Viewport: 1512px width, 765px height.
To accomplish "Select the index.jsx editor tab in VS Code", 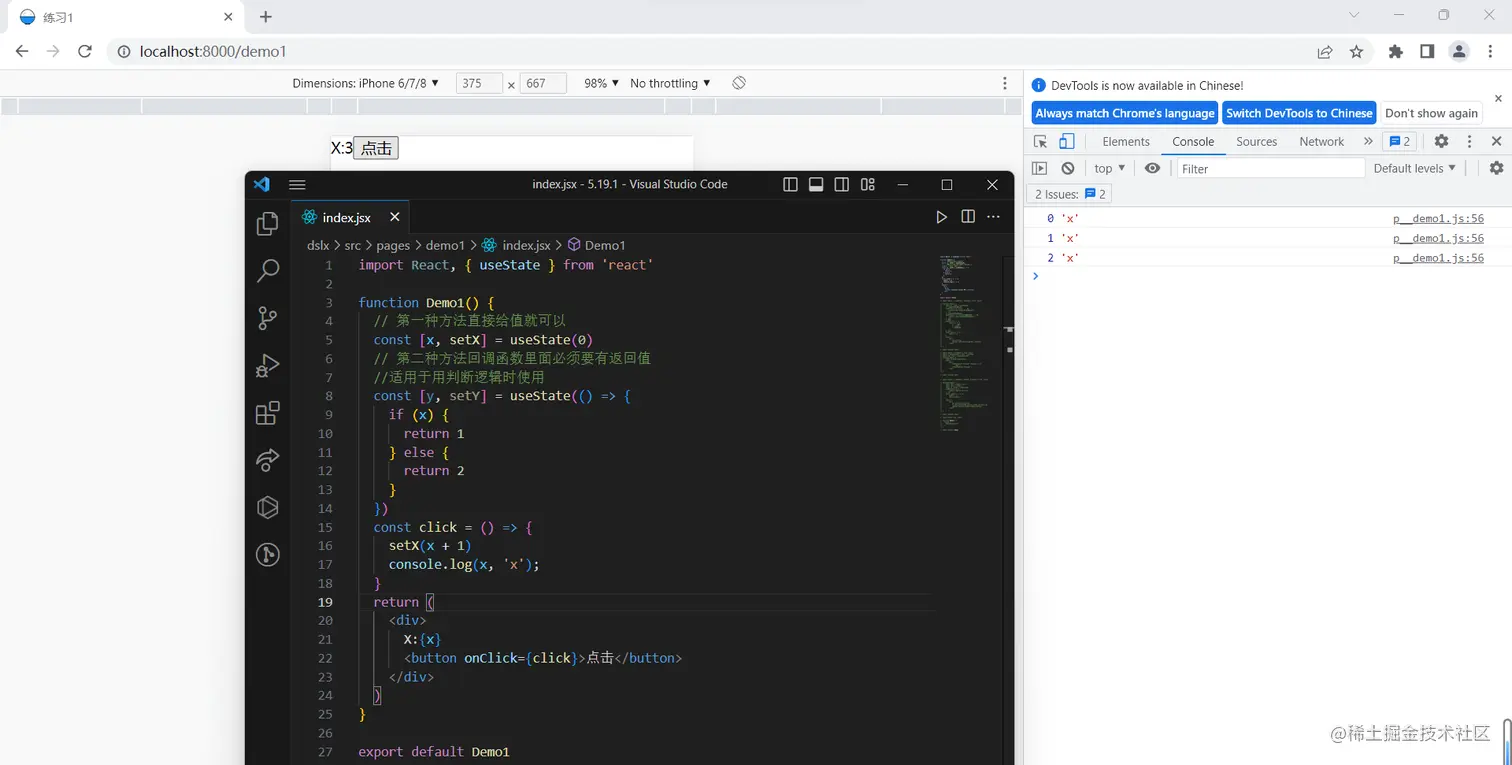I will pos(350,217).
